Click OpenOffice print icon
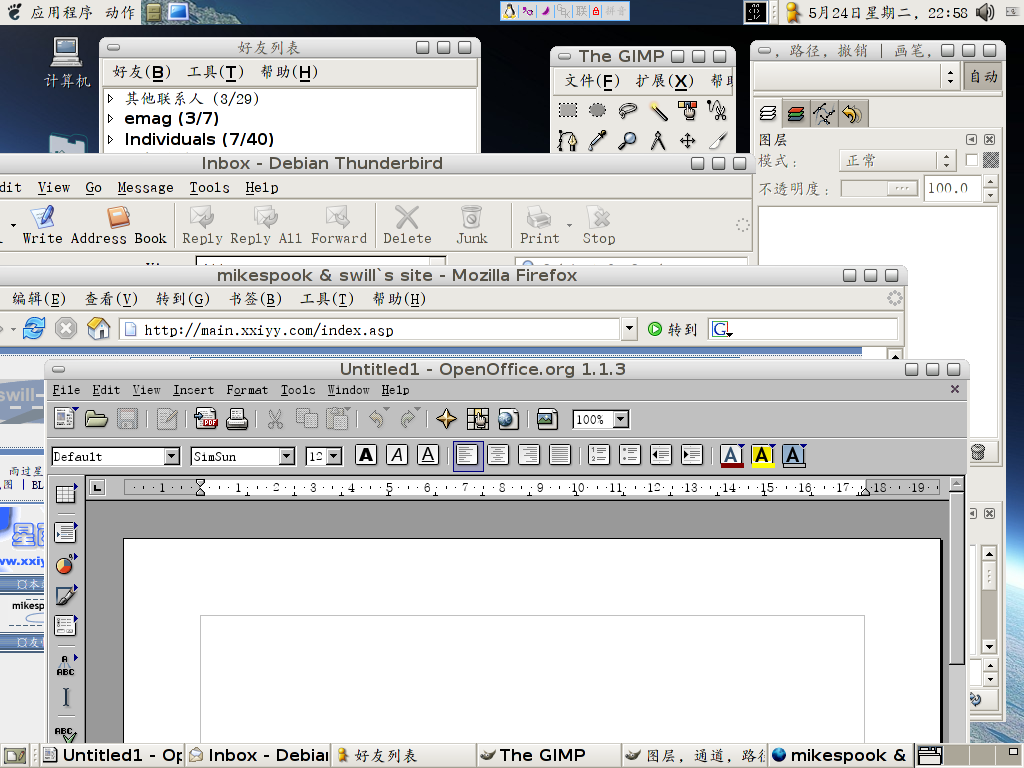Image resolution: width=1024 pixels, height=768 pixels. 236,419
